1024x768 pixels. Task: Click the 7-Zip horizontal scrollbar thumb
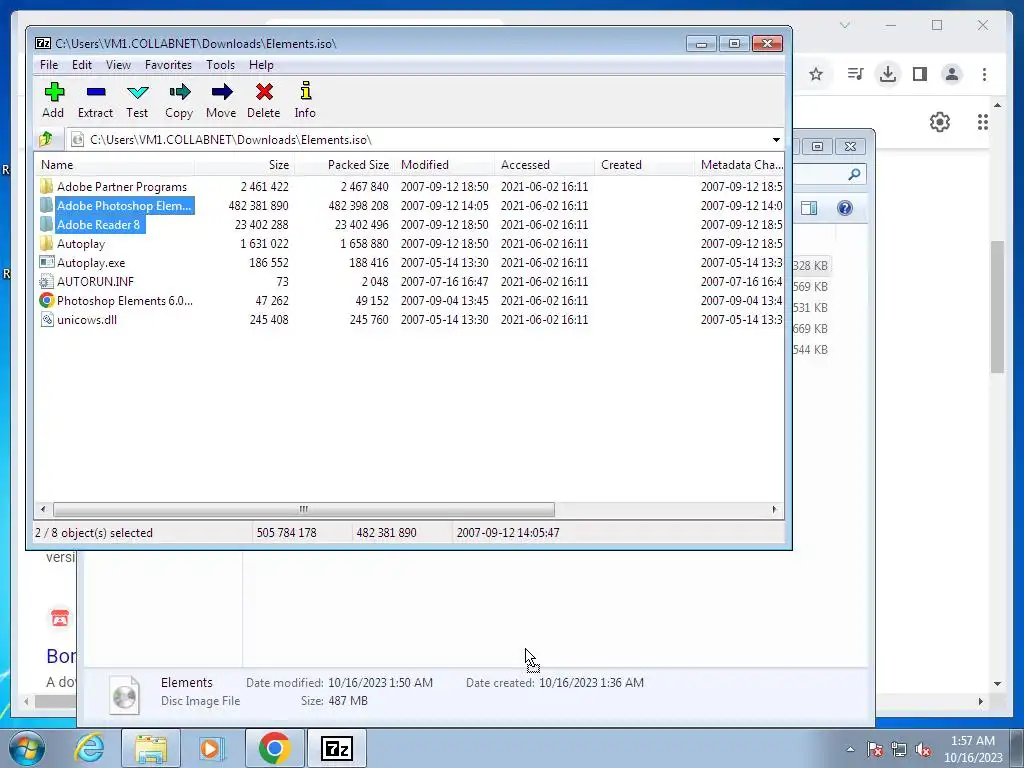304,509
